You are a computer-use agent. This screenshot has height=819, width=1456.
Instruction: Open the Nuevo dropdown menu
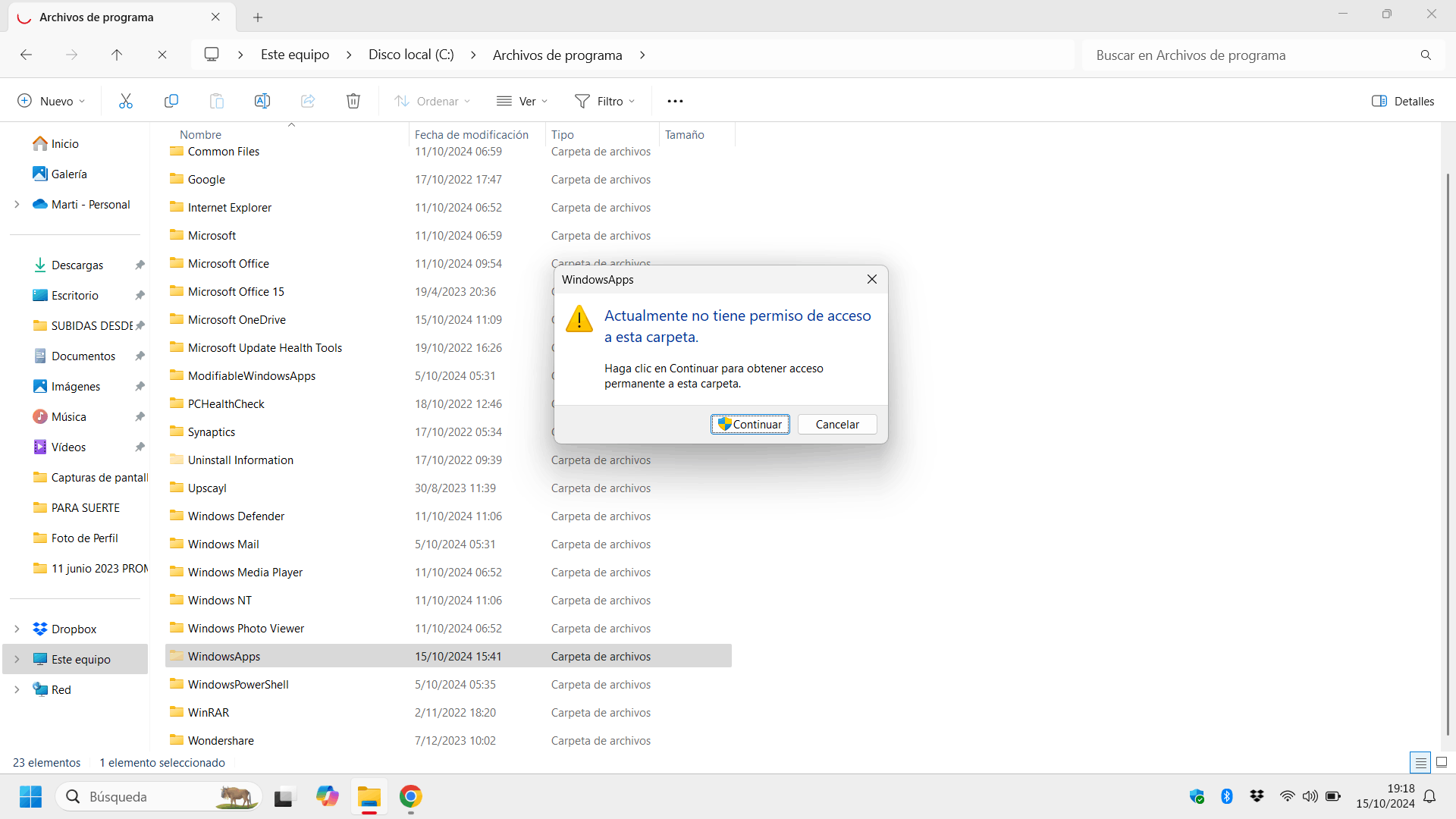point(52,101)
